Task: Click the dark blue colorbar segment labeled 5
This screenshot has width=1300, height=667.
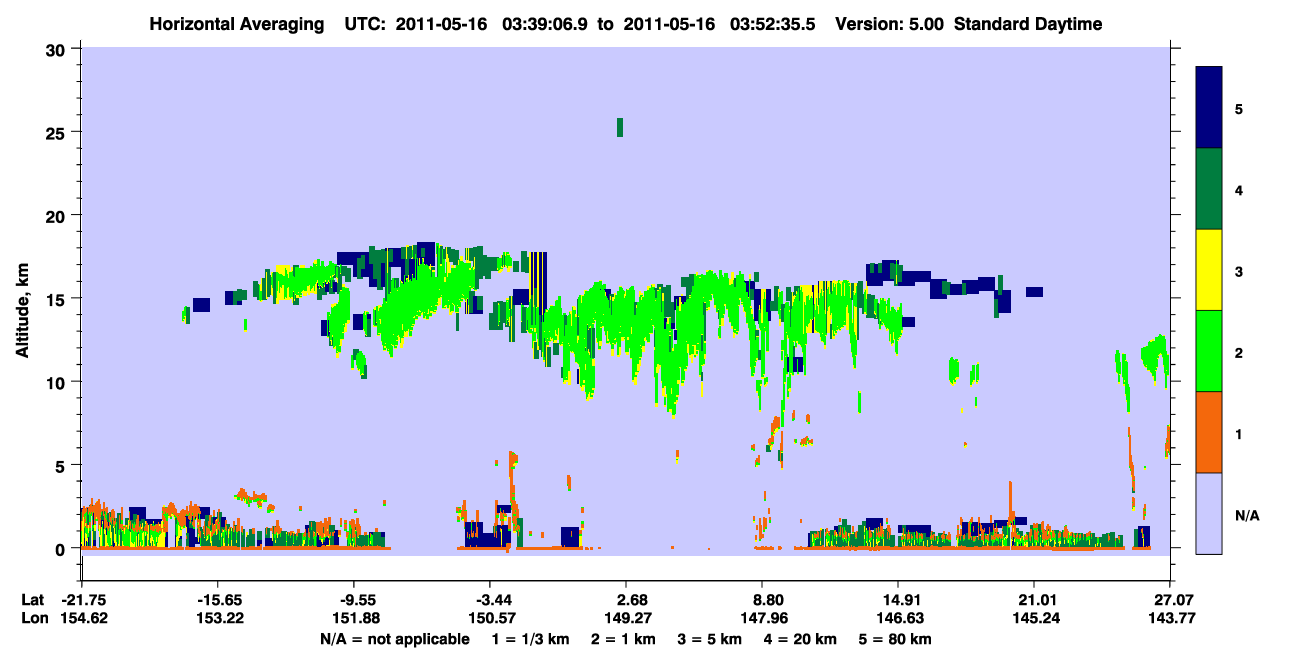Action: tap(1209, 108)
